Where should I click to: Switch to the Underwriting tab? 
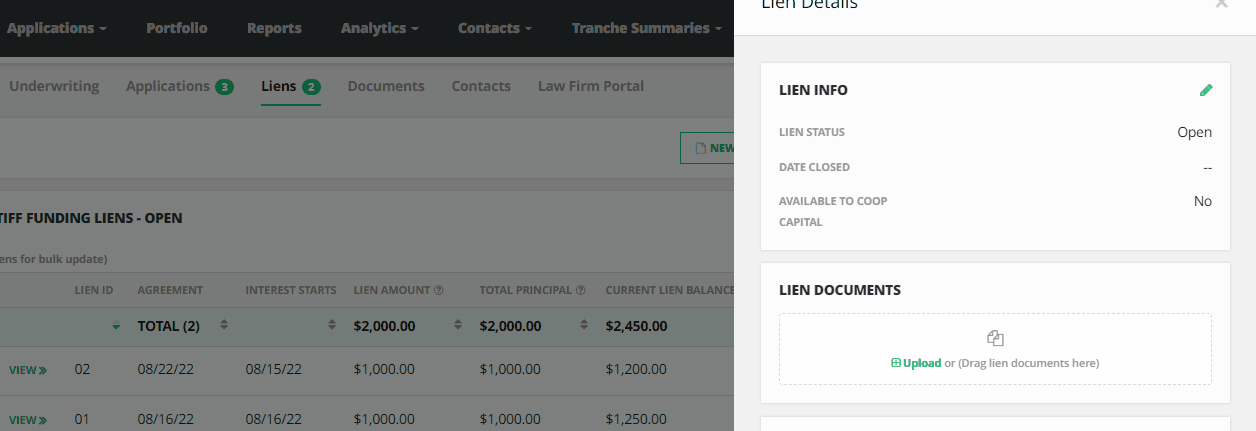tap(54, 86)
